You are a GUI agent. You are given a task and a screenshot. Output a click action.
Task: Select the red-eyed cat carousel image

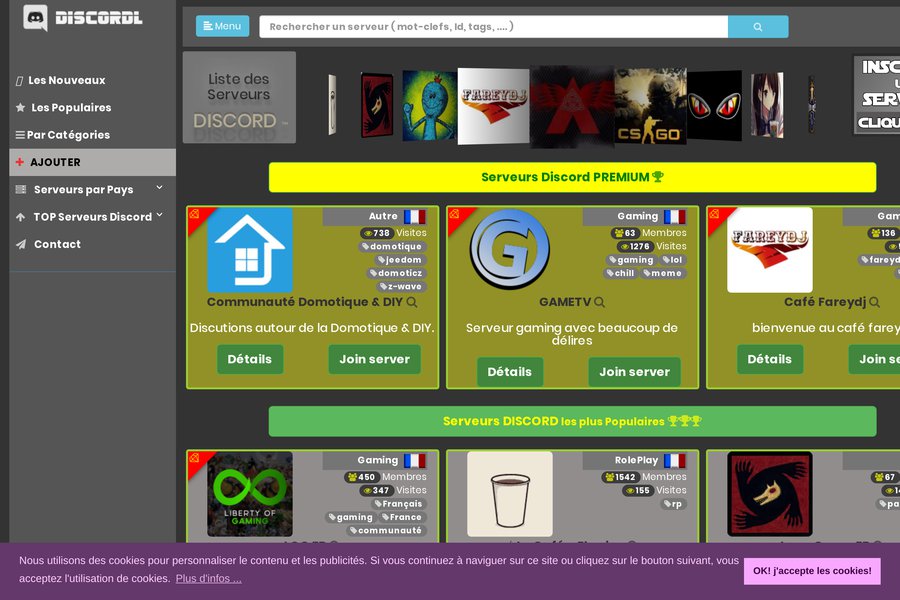(x=714, y=106)
